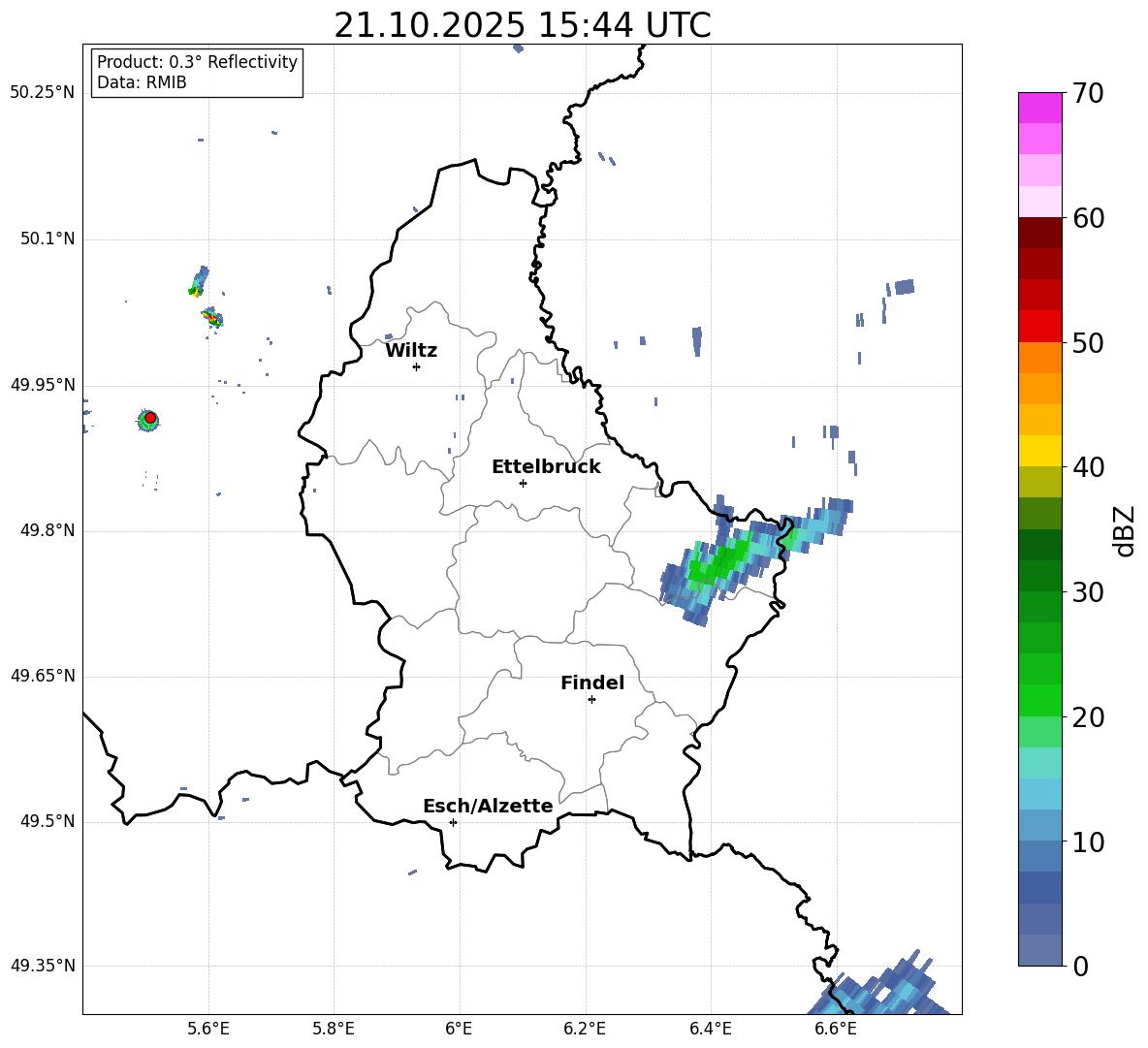This screenshot has height=1048, width=1148.
Task: Click the 50.1°N latitude label
Action: 47,239
